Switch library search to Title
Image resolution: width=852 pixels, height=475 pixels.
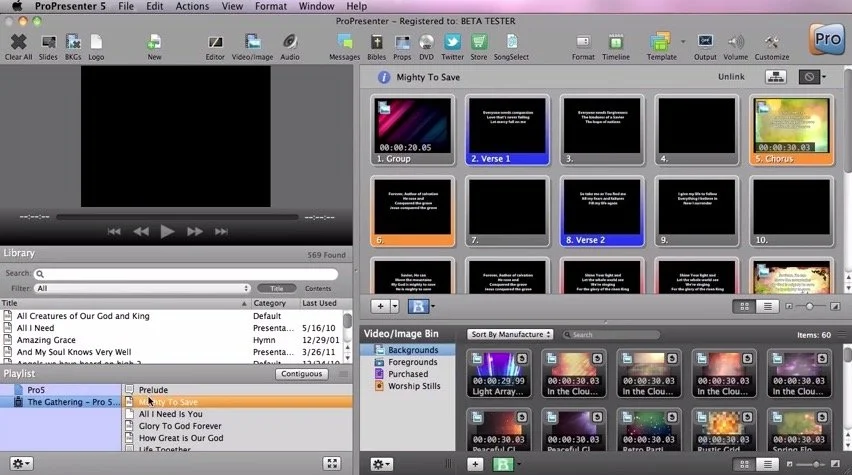[x=277, y=288]
